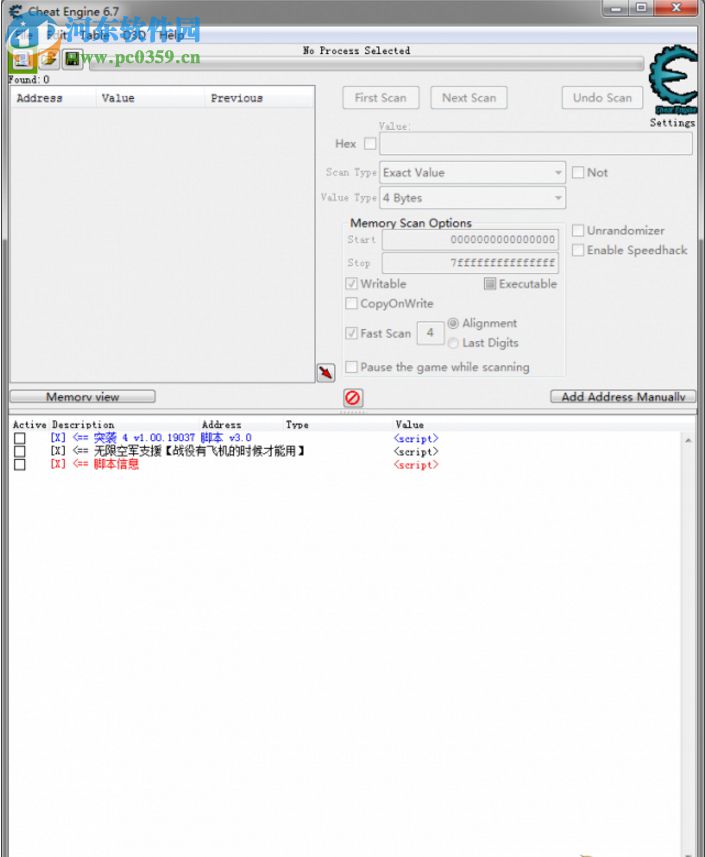Toggle Unrandomizer checkbox
This screenshot has height=857, width=705.
(x=578, y=231)
